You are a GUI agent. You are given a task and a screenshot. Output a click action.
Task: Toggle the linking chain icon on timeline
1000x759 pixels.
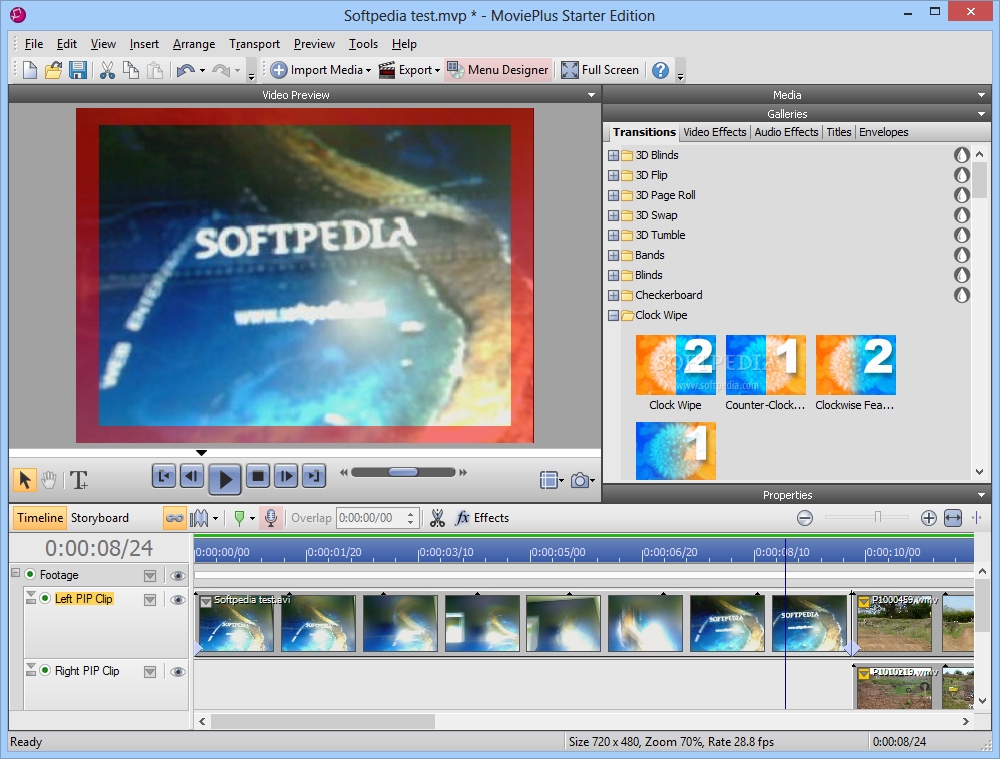click(174, 518)
